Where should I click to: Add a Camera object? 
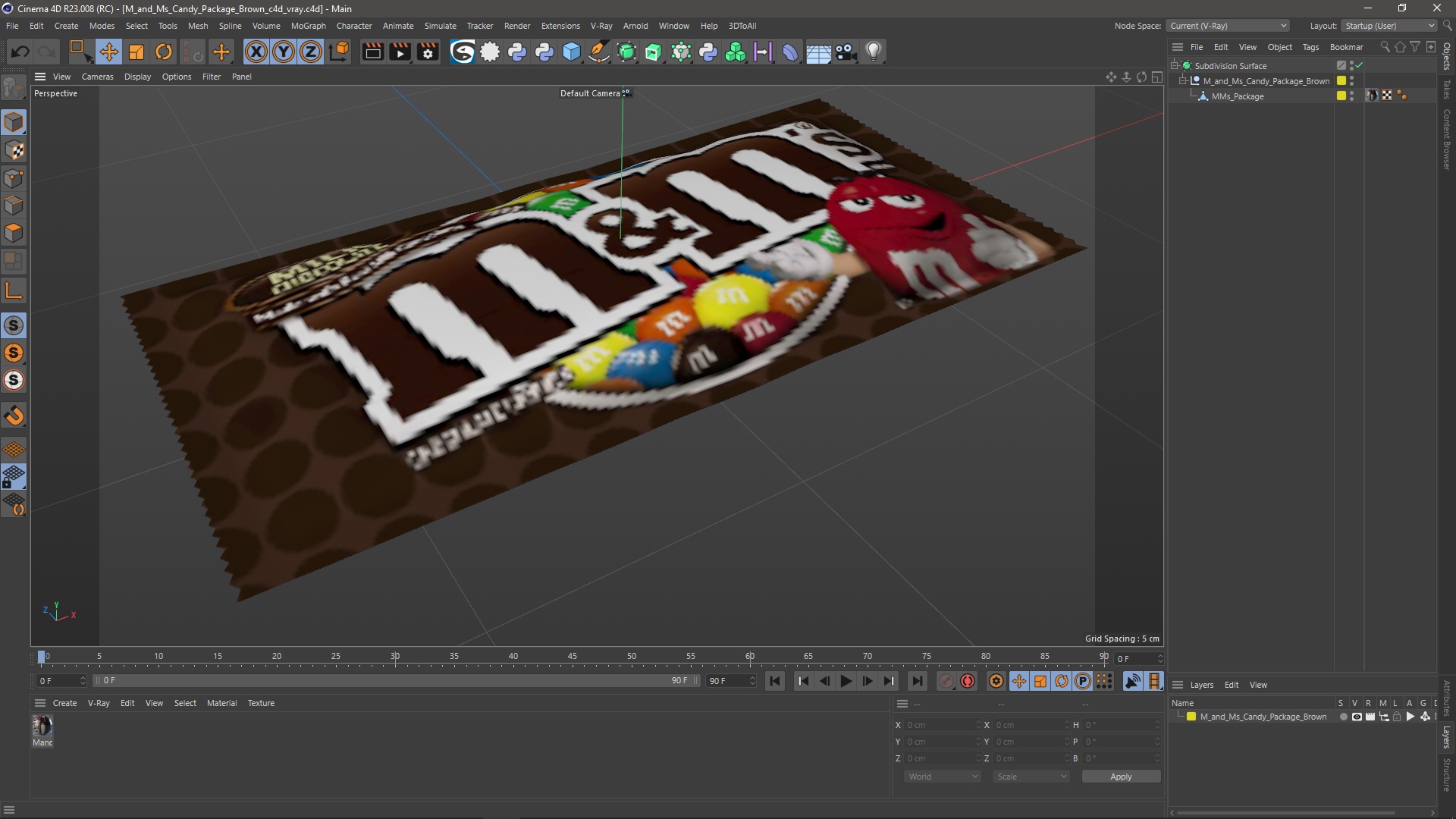click(846, 52)
